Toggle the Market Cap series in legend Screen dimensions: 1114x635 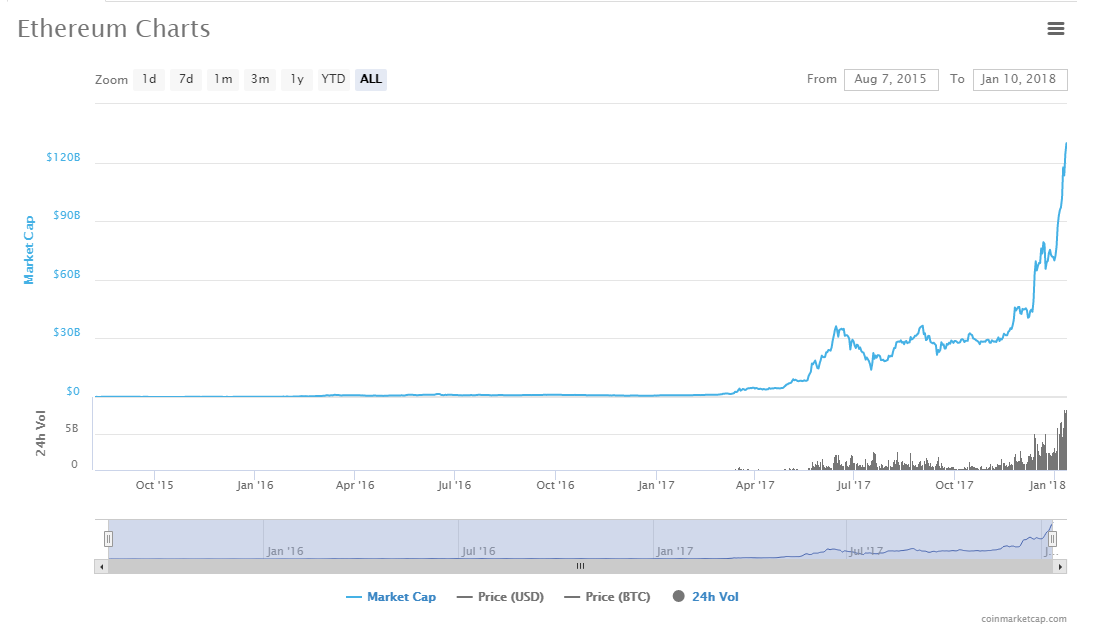(391, 597)
